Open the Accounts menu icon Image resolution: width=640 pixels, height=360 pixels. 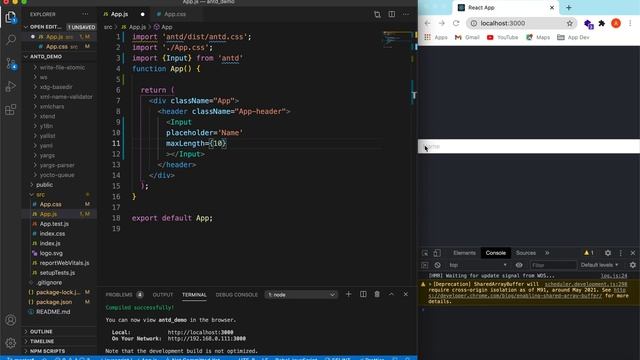click(x=11, y=320)
